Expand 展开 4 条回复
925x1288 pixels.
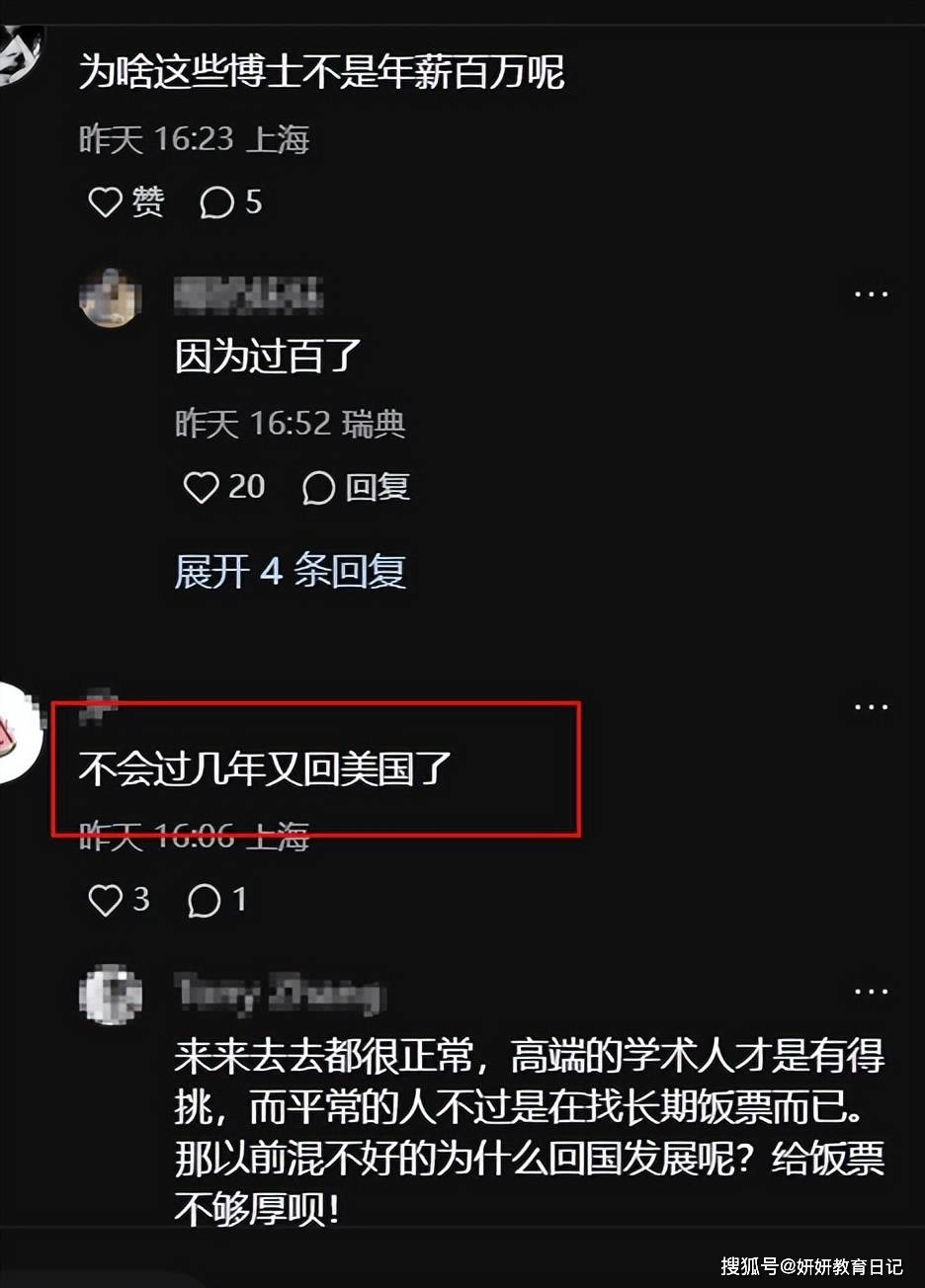290,571
